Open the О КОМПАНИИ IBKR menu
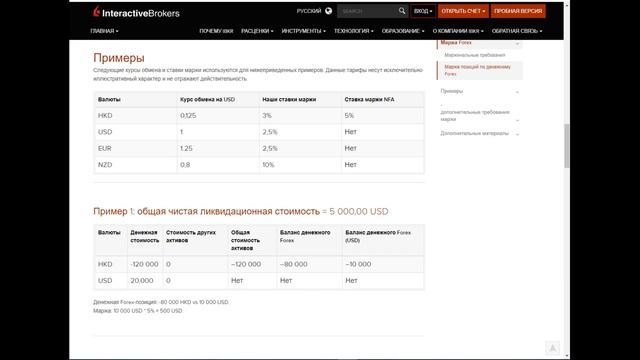The image size is (640, 360). point(458,31)
